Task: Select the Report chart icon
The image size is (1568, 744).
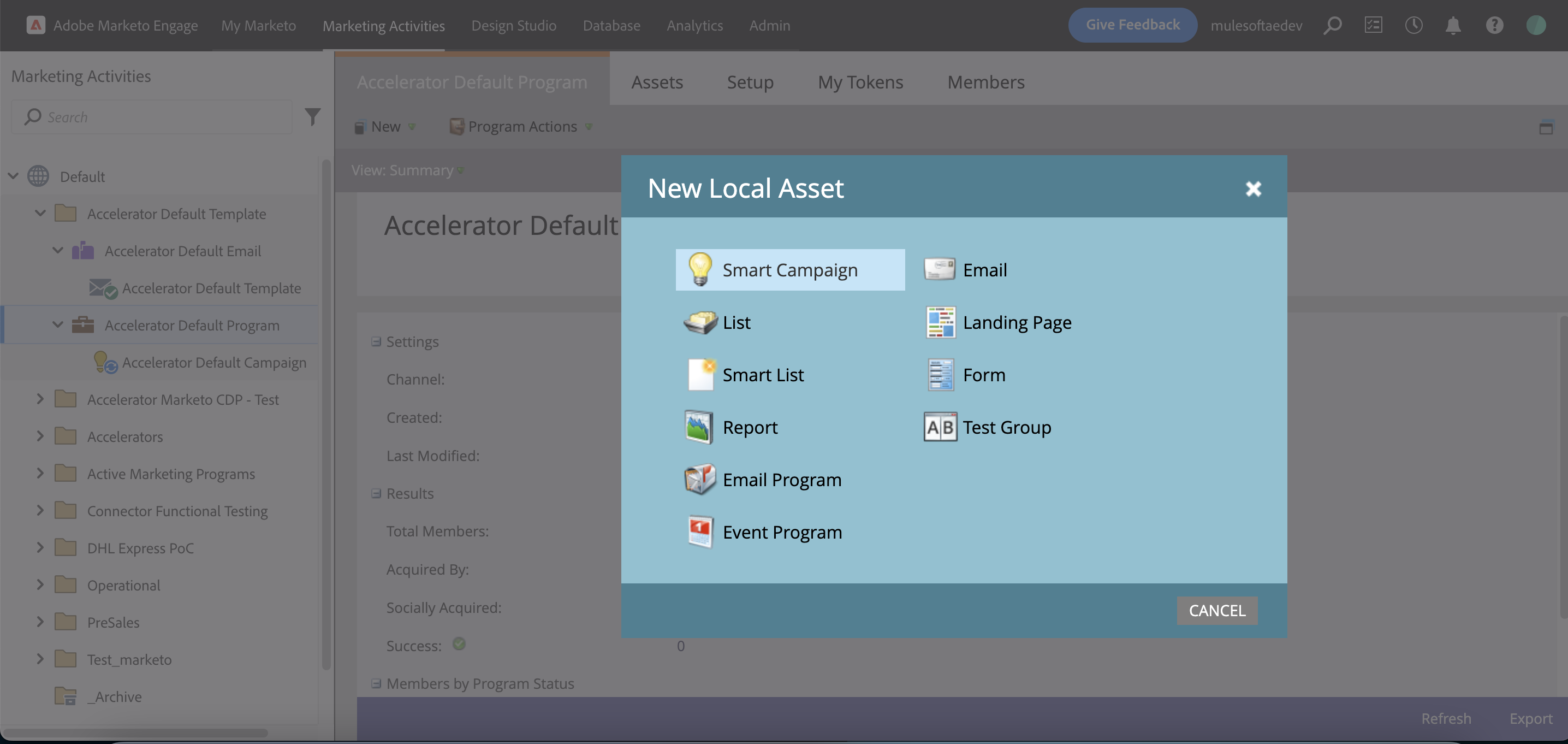Action: pos(698,427)
